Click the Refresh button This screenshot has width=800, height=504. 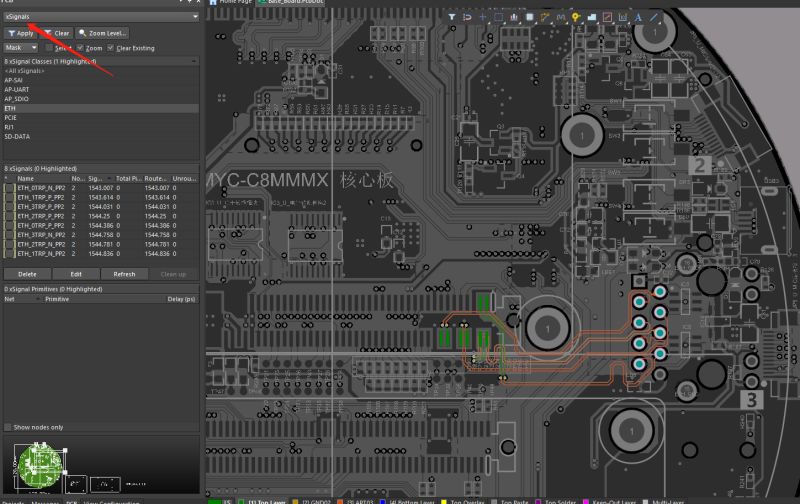pyautogui.click(x=124, y=273)
